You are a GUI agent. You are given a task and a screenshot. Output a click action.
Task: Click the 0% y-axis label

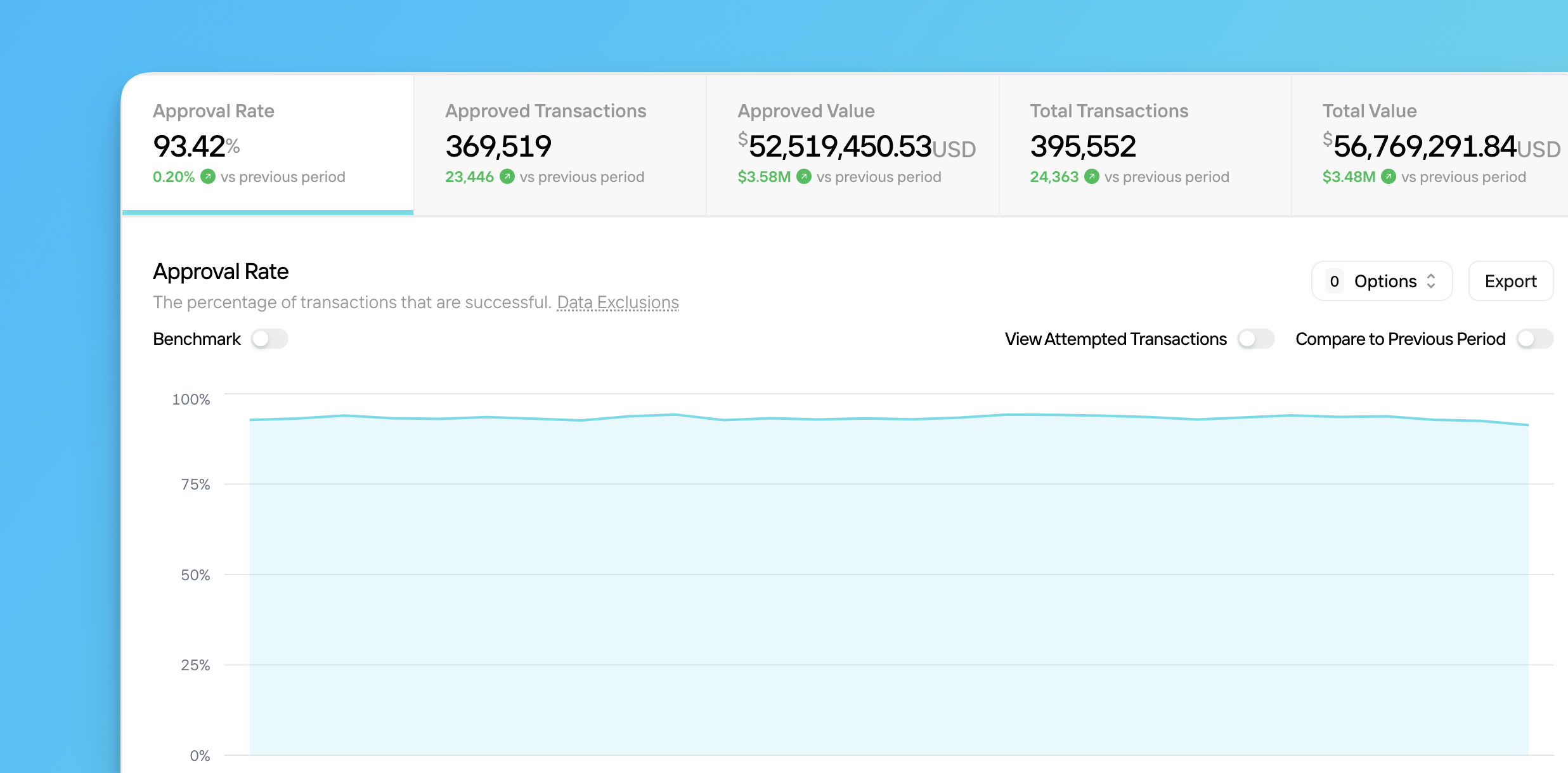200,756
